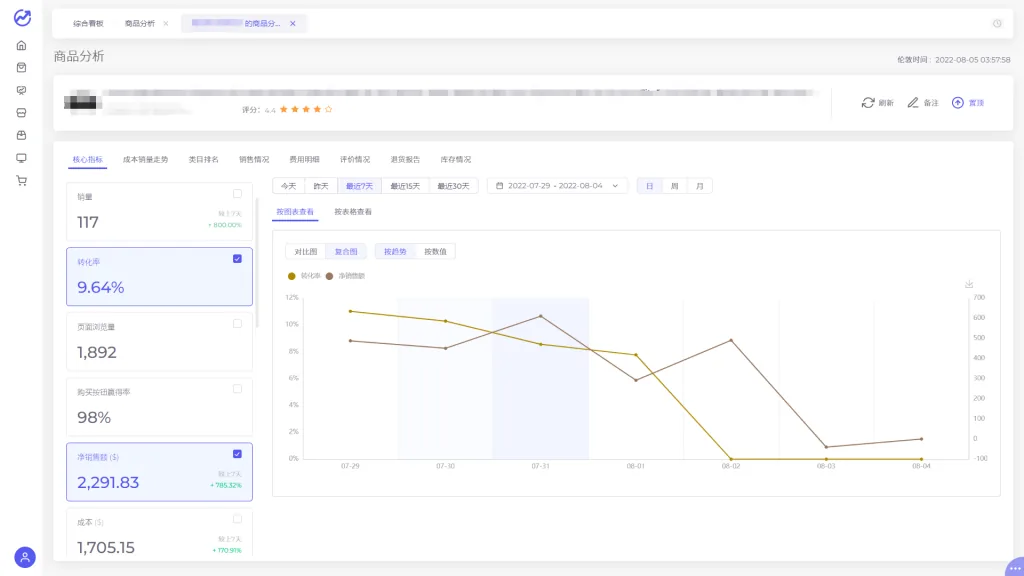Select 退货报告 tab
1024x576 pixels.
pos(406,159)
